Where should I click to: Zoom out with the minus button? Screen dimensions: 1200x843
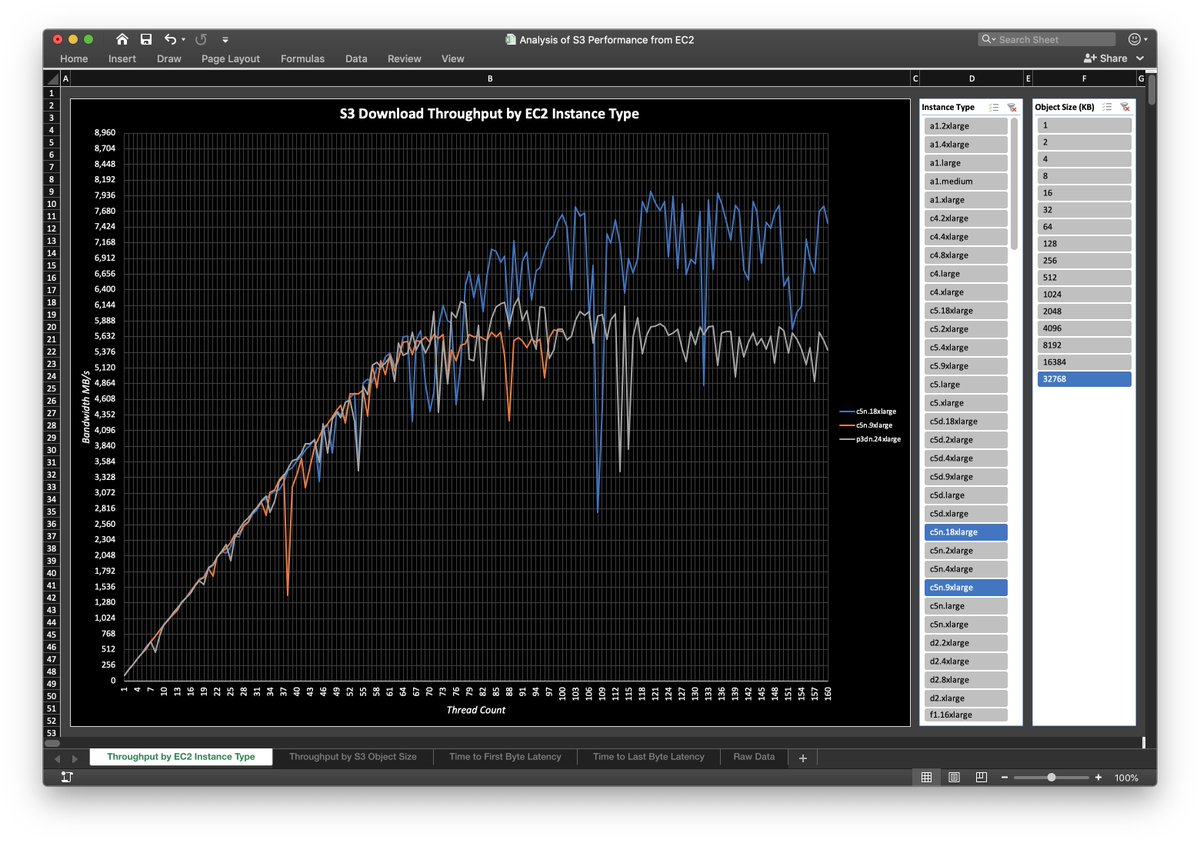tap(1005, 777)
